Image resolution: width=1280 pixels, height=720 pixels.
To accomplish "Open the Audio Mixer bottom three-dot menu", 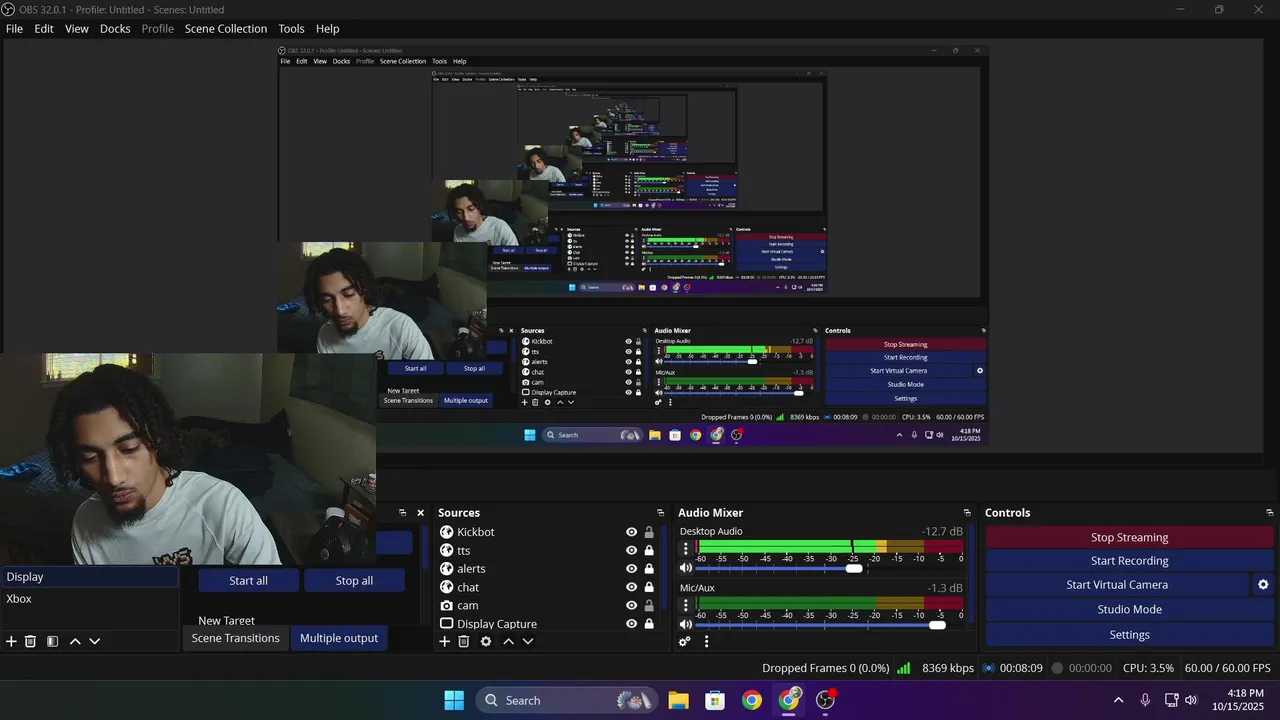I will pyautogui.click(x=706, y=641).
